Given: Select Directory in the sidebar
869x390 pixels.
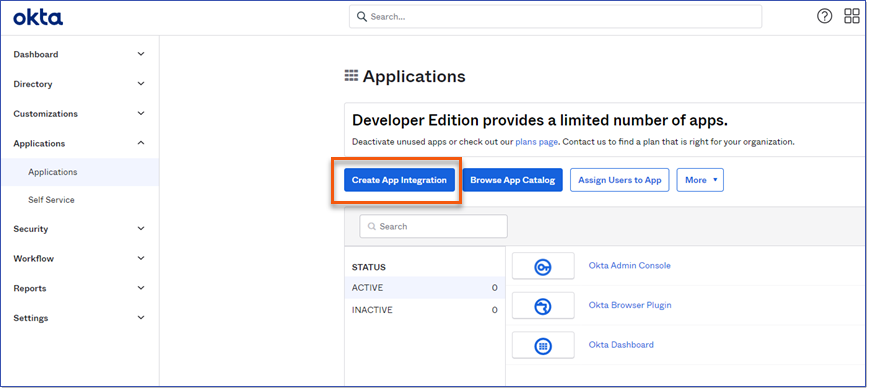Looking at the screenshot, I should click(33, 84).
